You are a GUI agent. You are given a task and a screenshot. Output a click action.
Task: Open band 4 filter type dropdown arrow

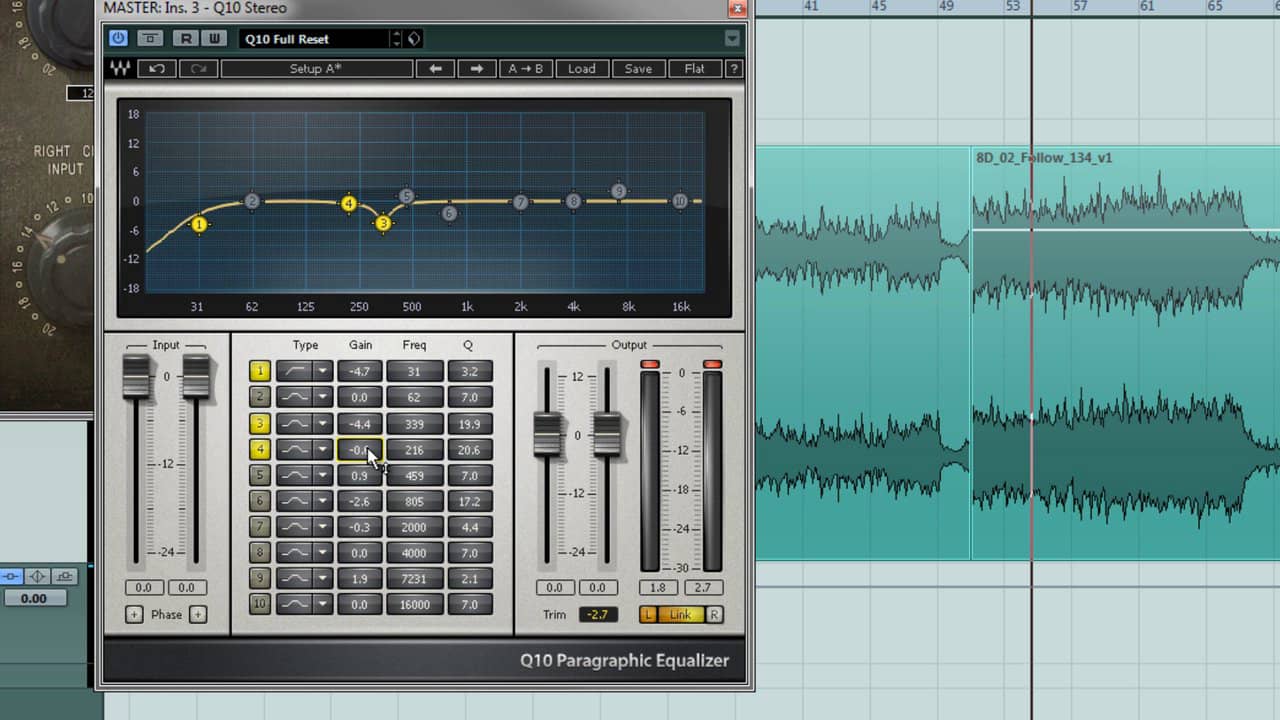point(322,449)
